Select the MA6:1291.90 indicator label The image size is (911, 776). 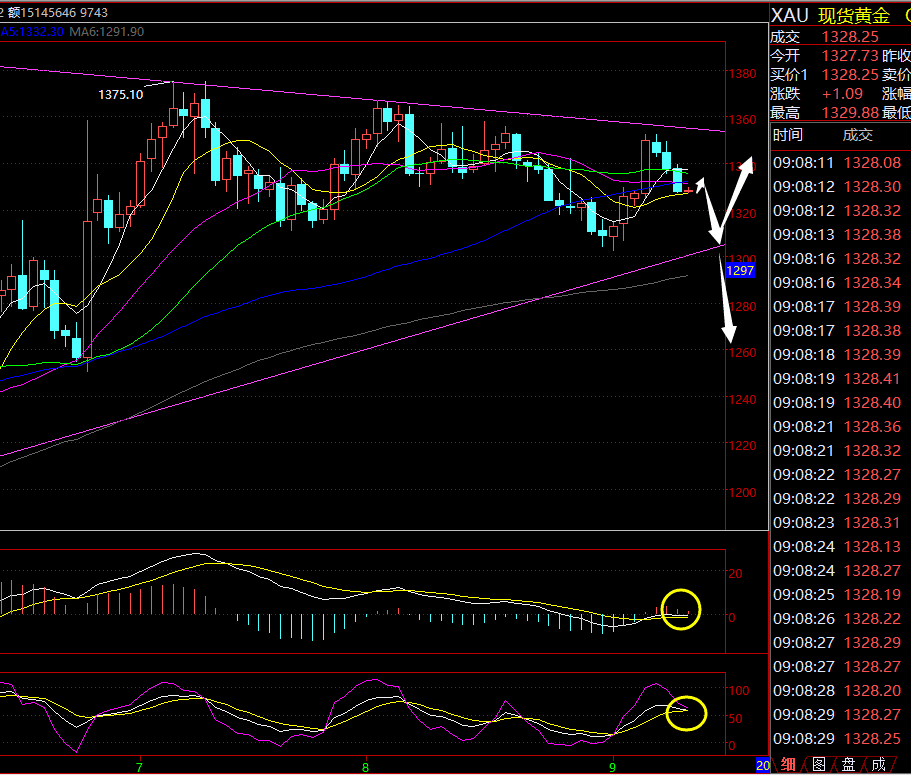pos(106,32)
